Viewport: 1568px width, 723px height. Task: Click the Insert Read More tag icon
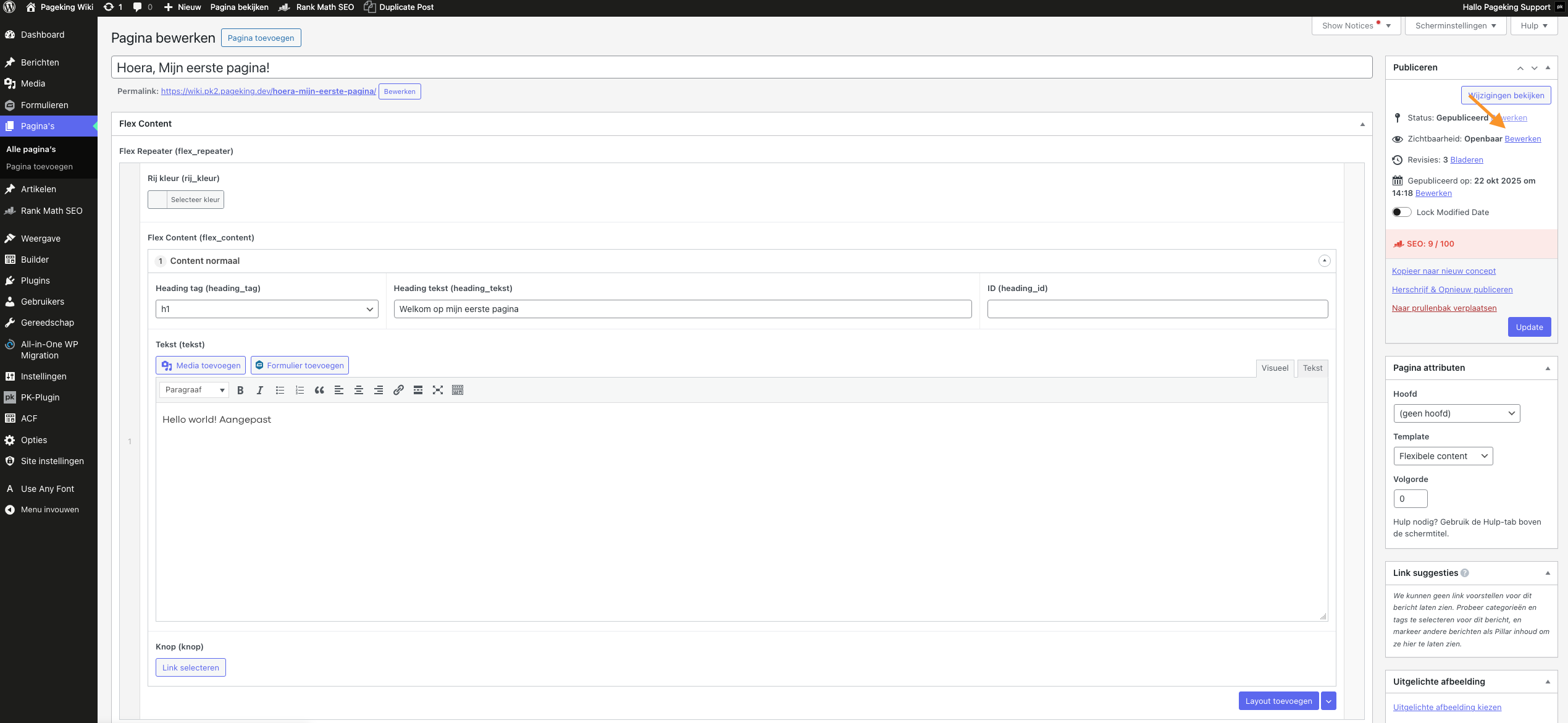click(x=418, y=390)
